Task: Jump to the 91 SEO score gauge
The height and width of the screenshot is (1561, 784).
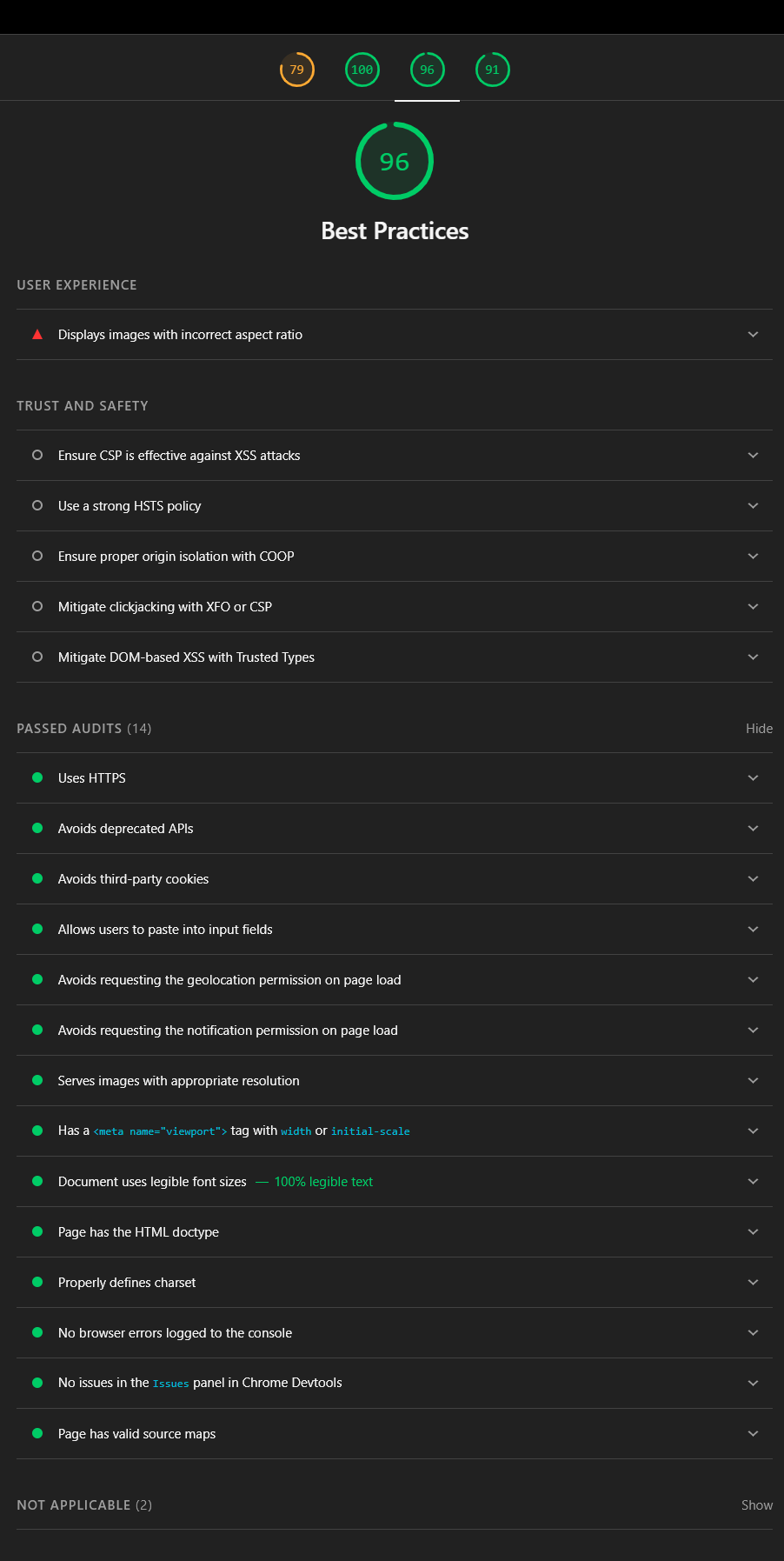Action: [492, 70]
